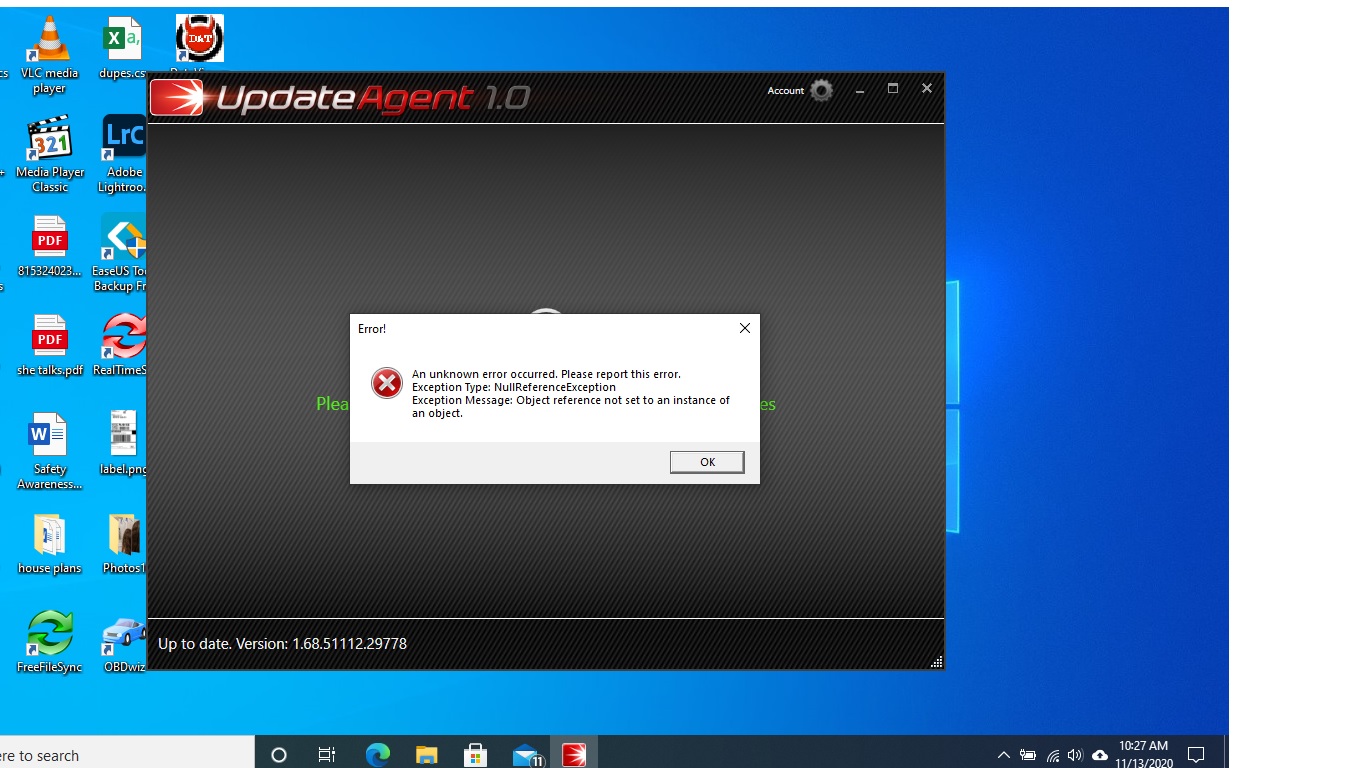Click the red error icon in dialog

(x=387, y=383)
